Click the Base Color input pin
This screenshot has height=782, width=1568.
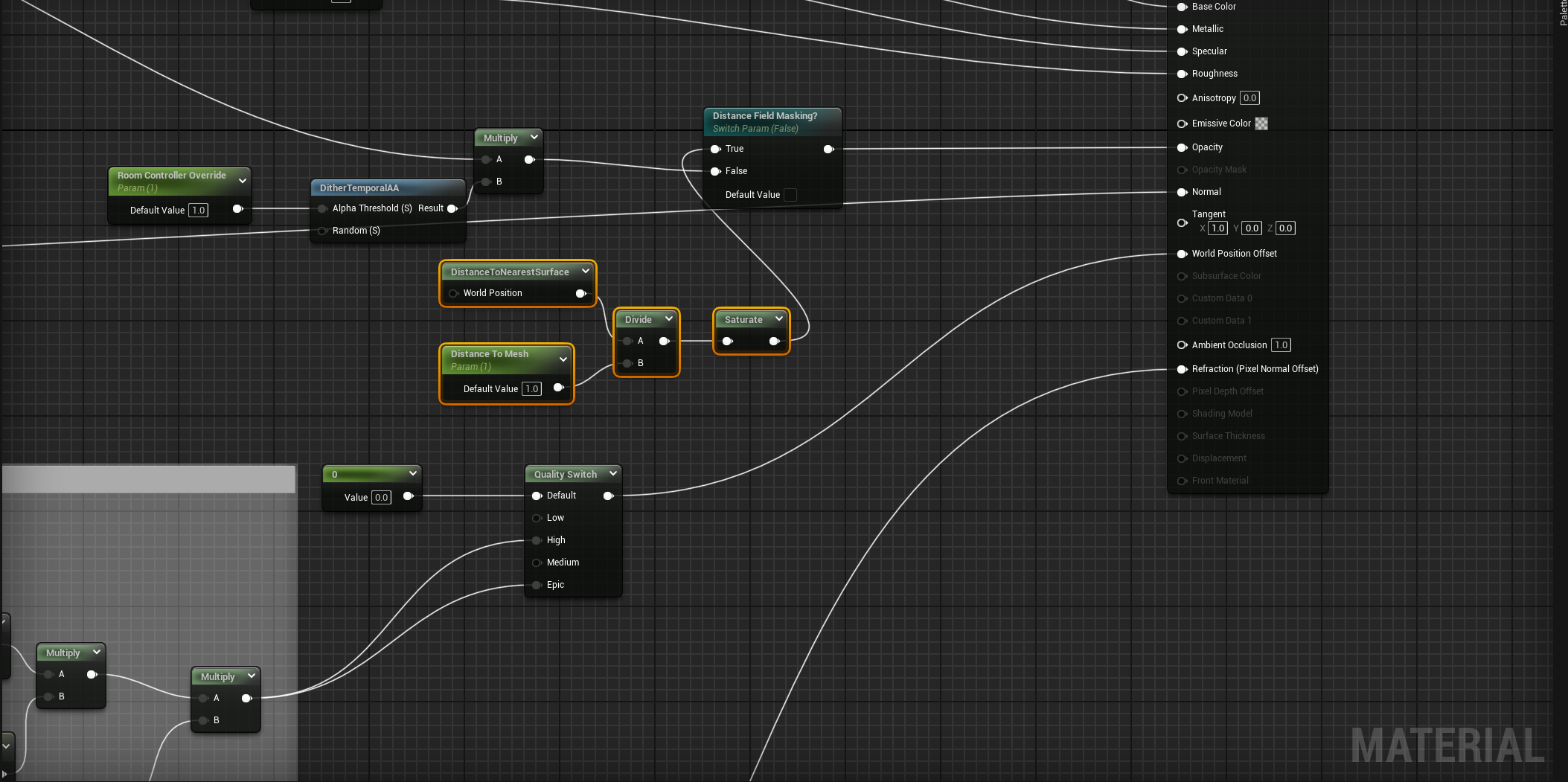coord(1182,7)
